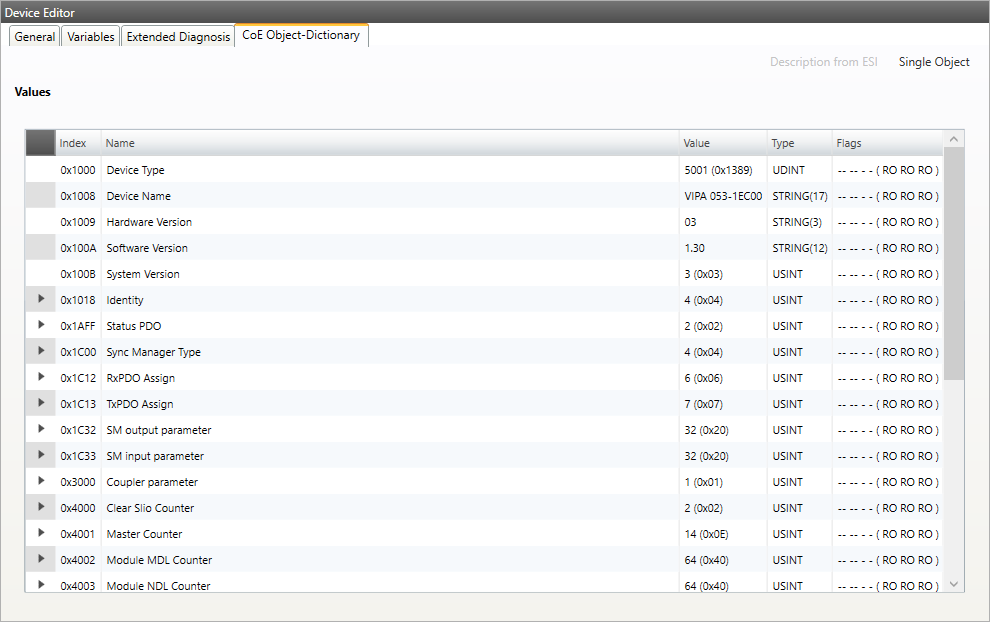
Task: Expand the 0x1018 Identity row
Action: coord(41,299)
